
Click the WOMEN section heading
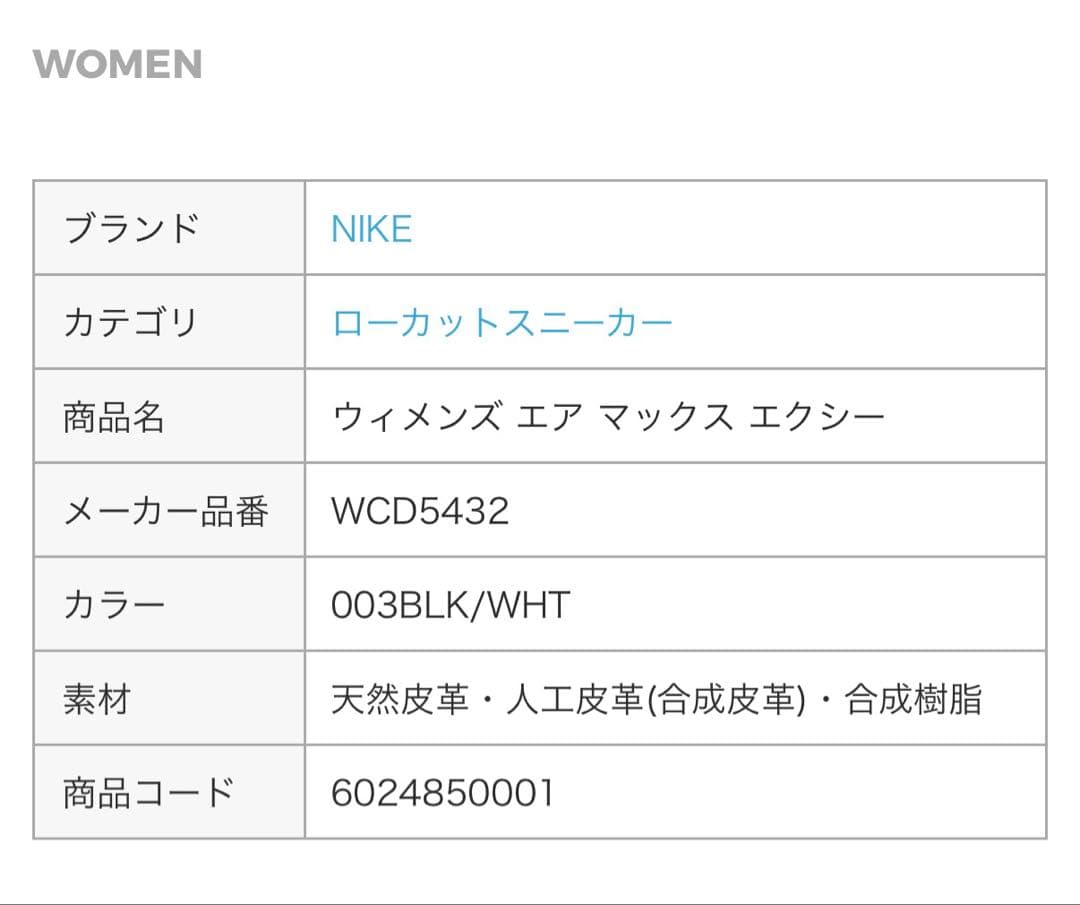[117, 64]
